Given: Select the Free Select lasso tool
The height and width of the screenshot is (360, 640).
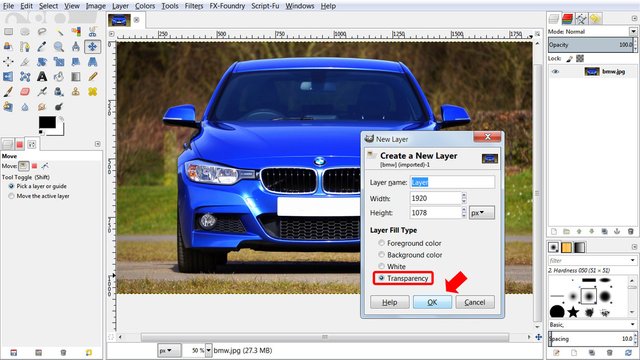Looking at the screenshot, I should click(x=42, y=31).
